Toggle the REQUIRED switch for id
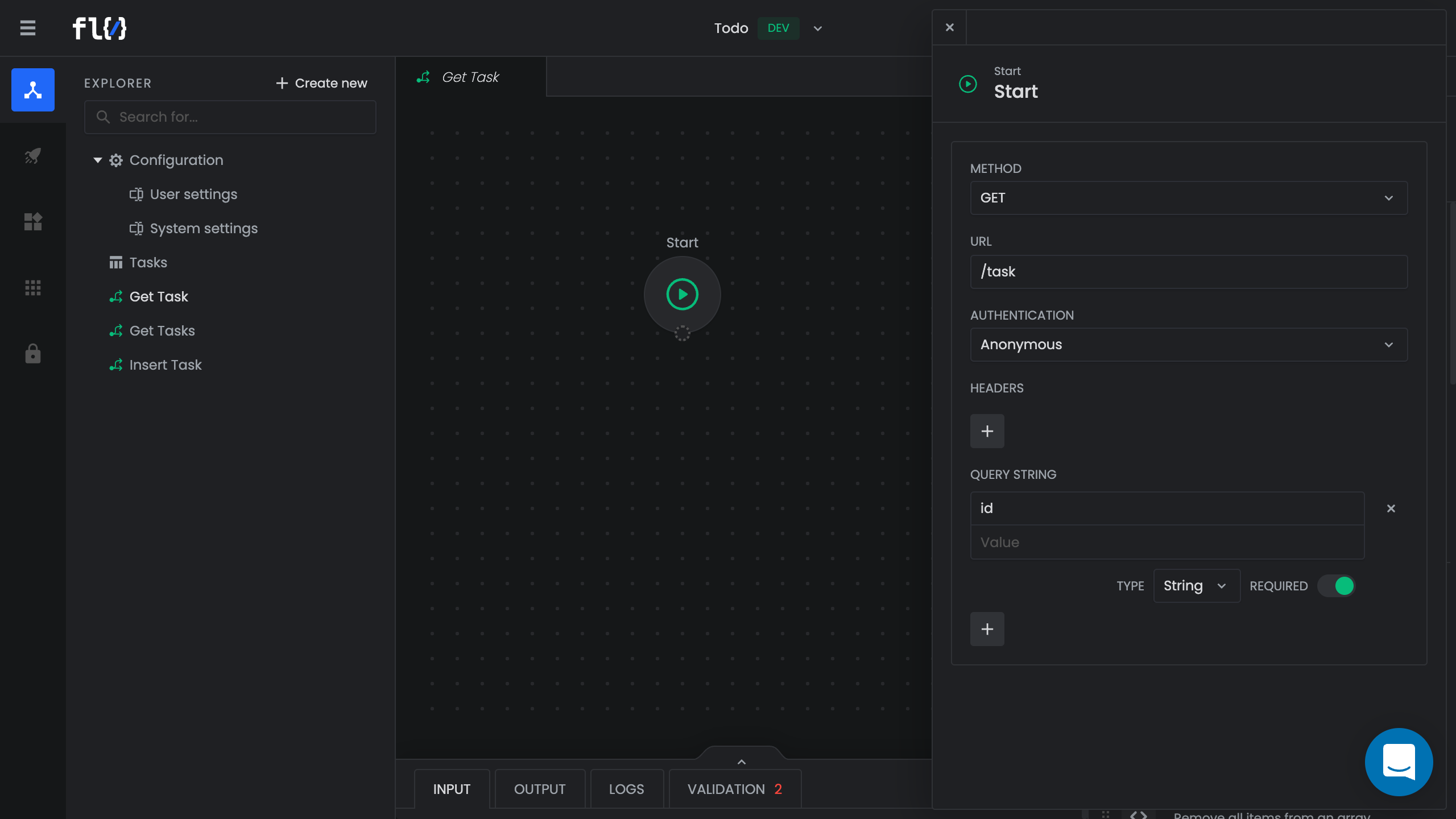 pyautogui.click(x=1337, y=586)
